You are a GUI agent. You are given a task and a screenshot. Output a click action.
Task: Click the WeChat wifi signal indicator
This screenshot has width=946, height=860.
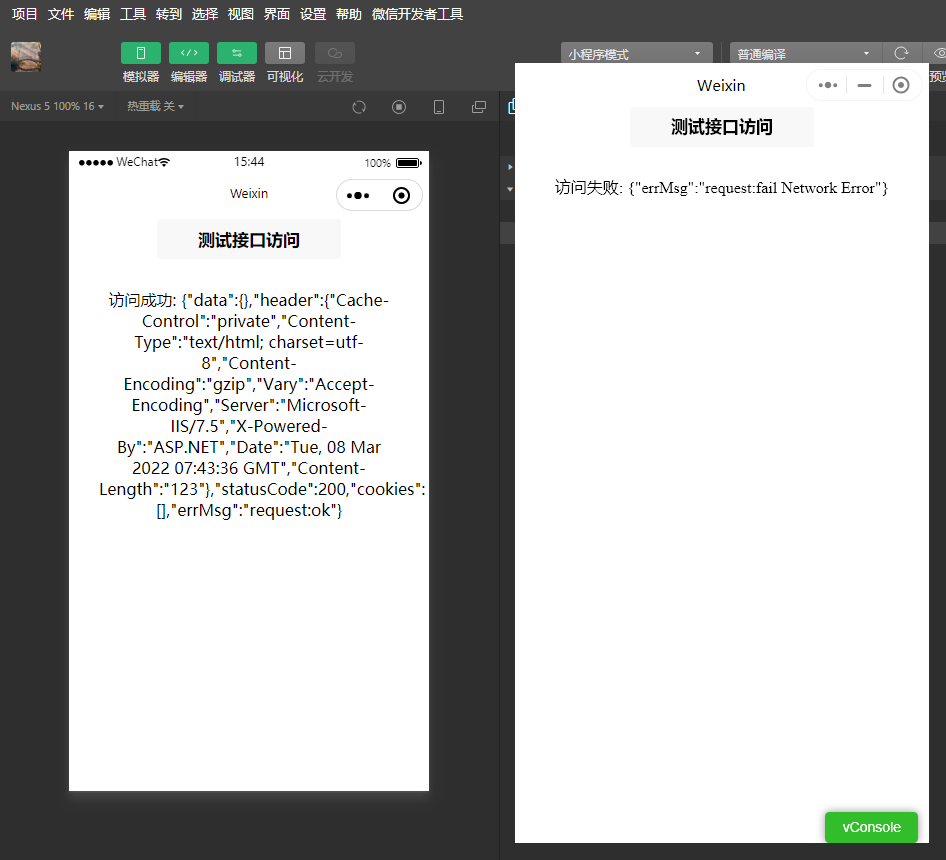pos(164,162)
